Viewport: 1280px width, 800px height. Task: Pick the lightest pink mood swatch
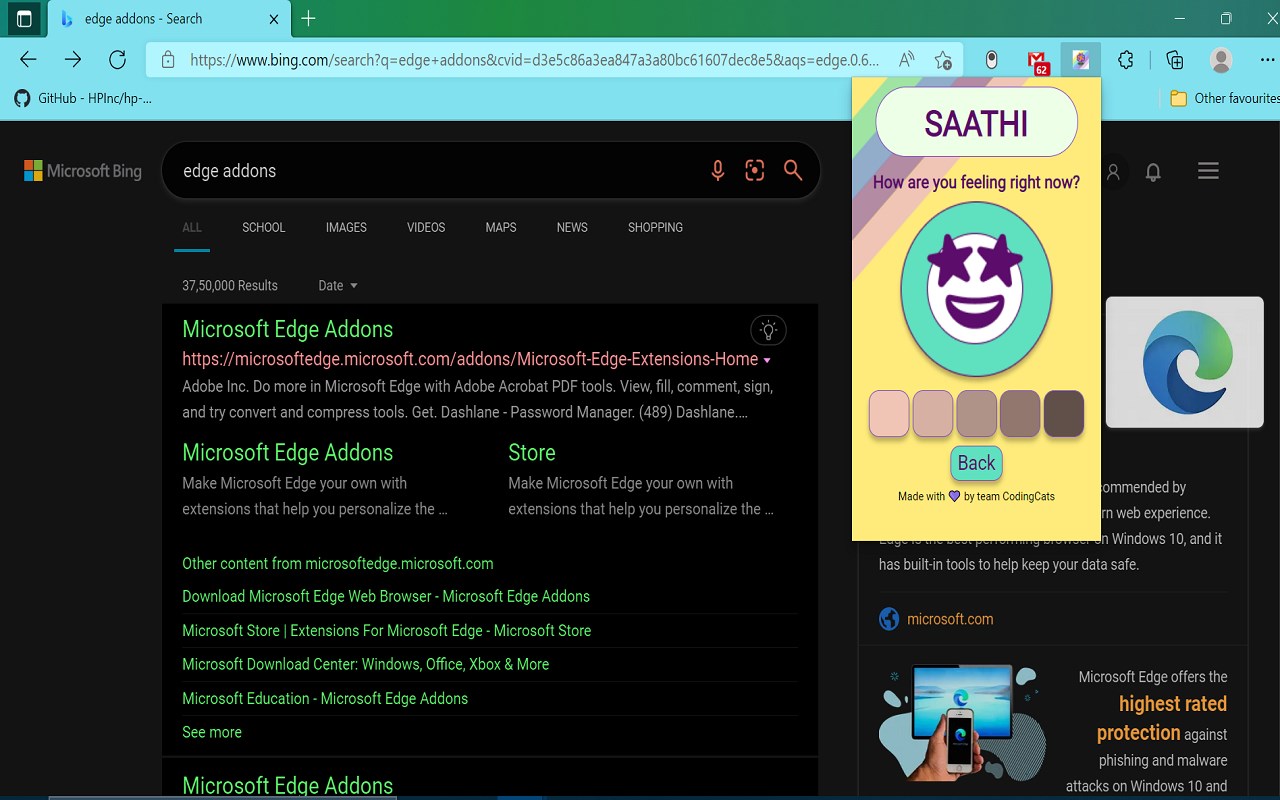889,414
